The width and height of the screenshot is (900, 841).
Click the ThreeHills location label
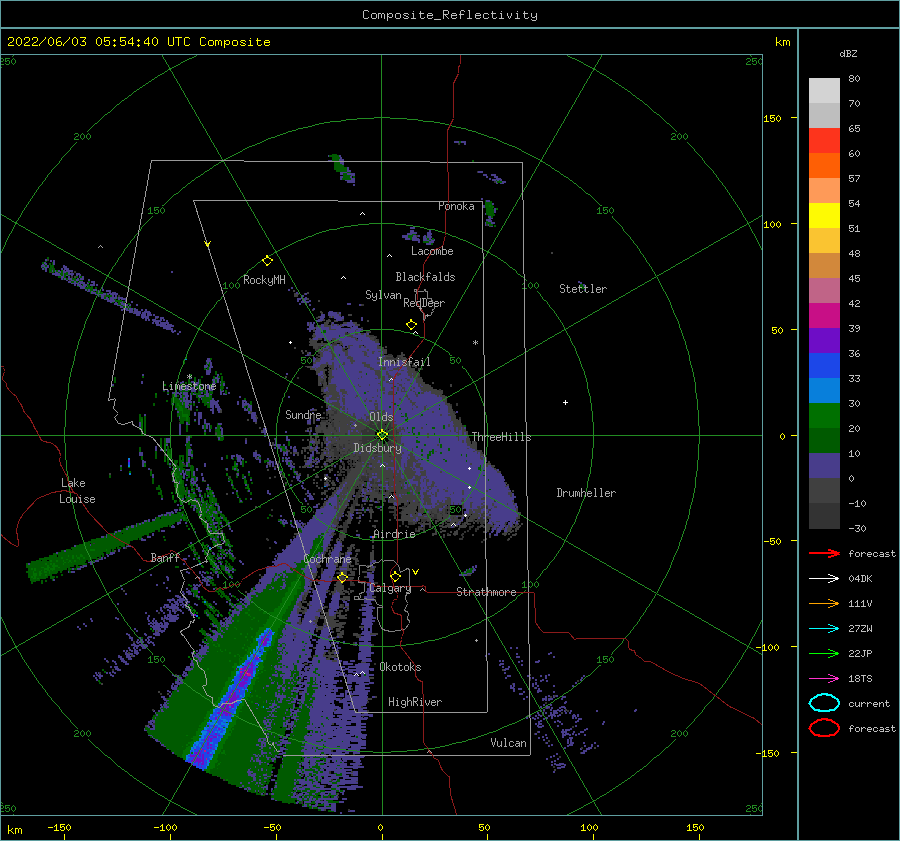501,437
